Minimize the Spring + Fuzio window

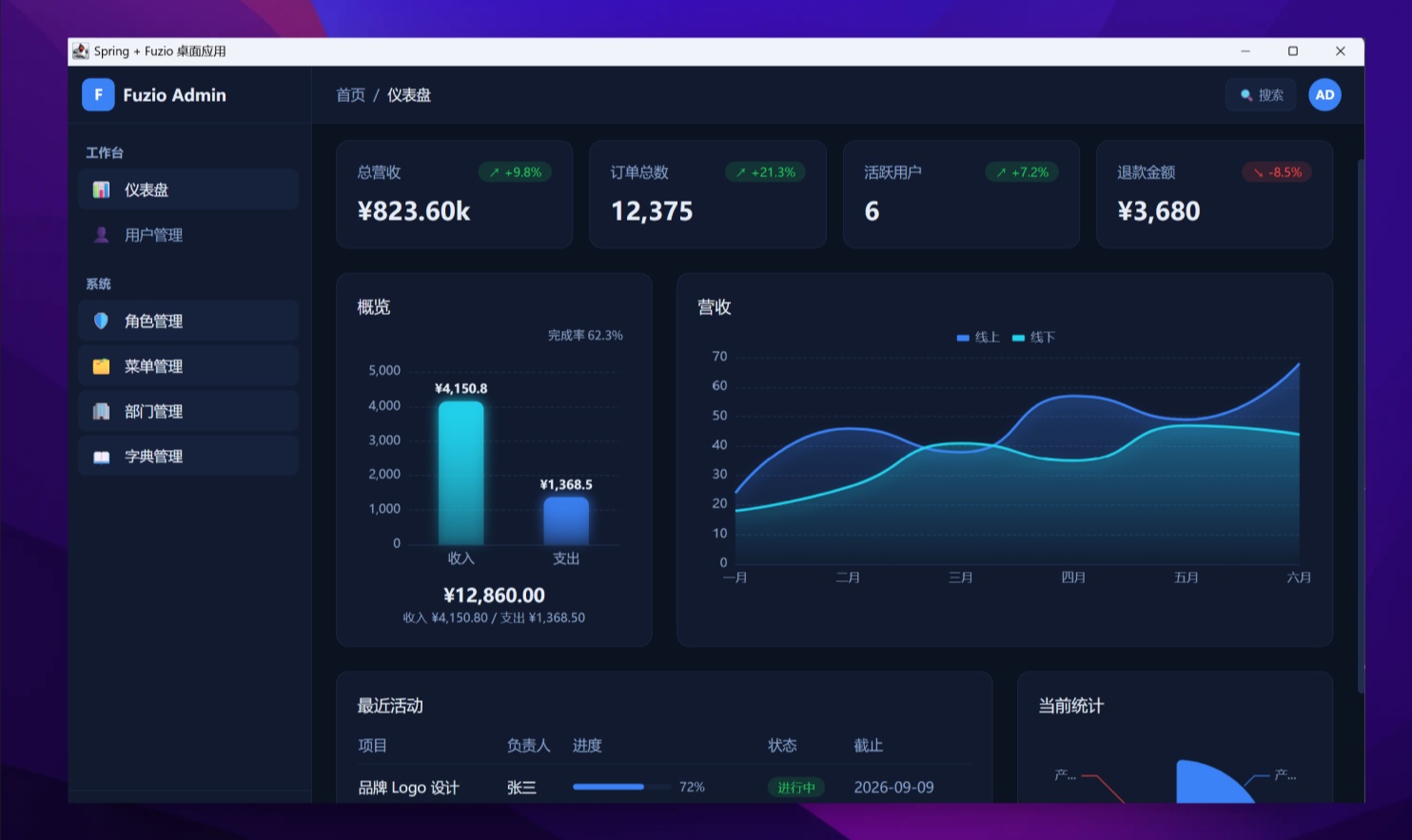click(x=1245, y=51)
